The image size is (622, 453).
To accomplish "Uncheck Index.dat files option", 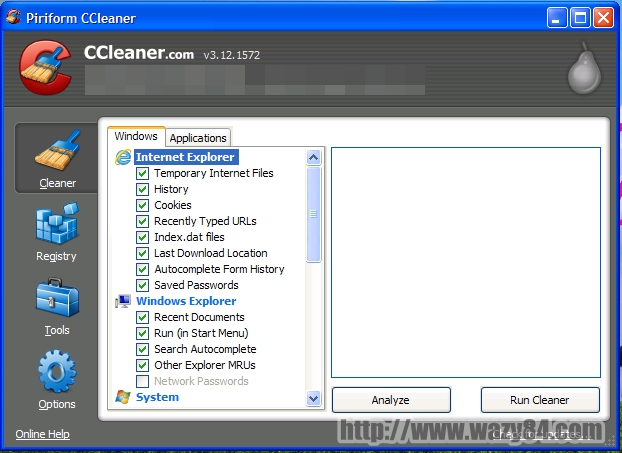I will coord(142,237).
